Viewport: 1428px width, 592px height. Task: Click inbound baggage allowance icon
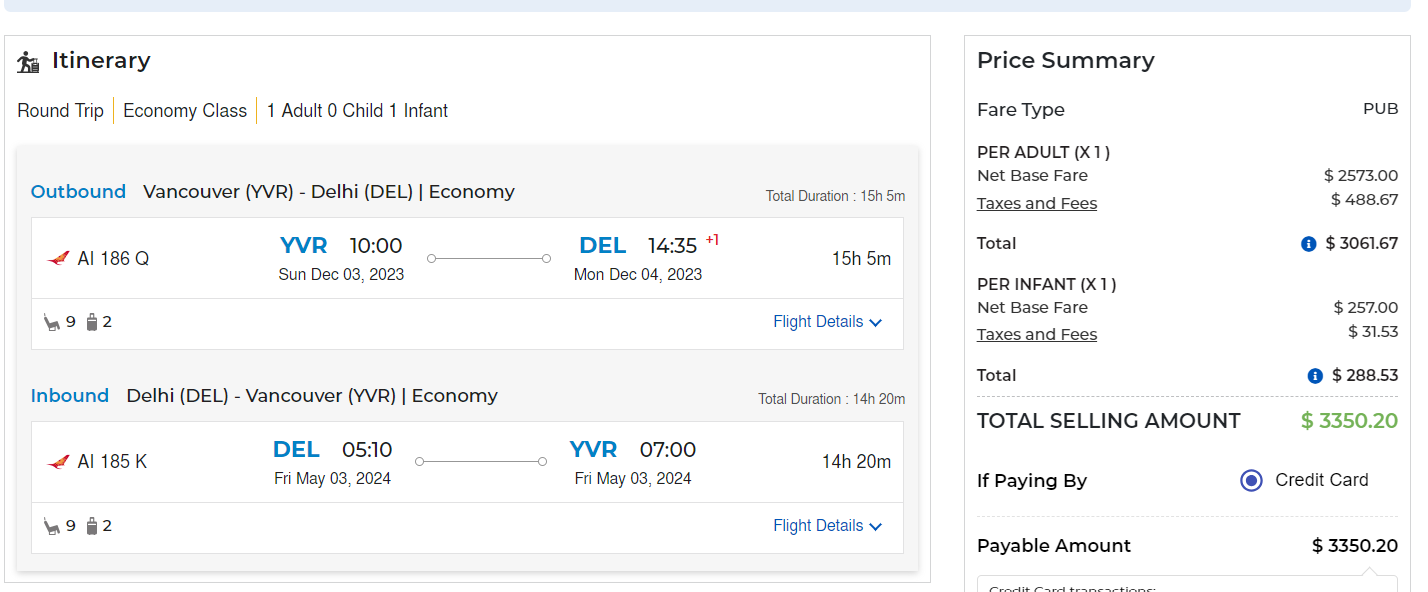tap(92, 526)
